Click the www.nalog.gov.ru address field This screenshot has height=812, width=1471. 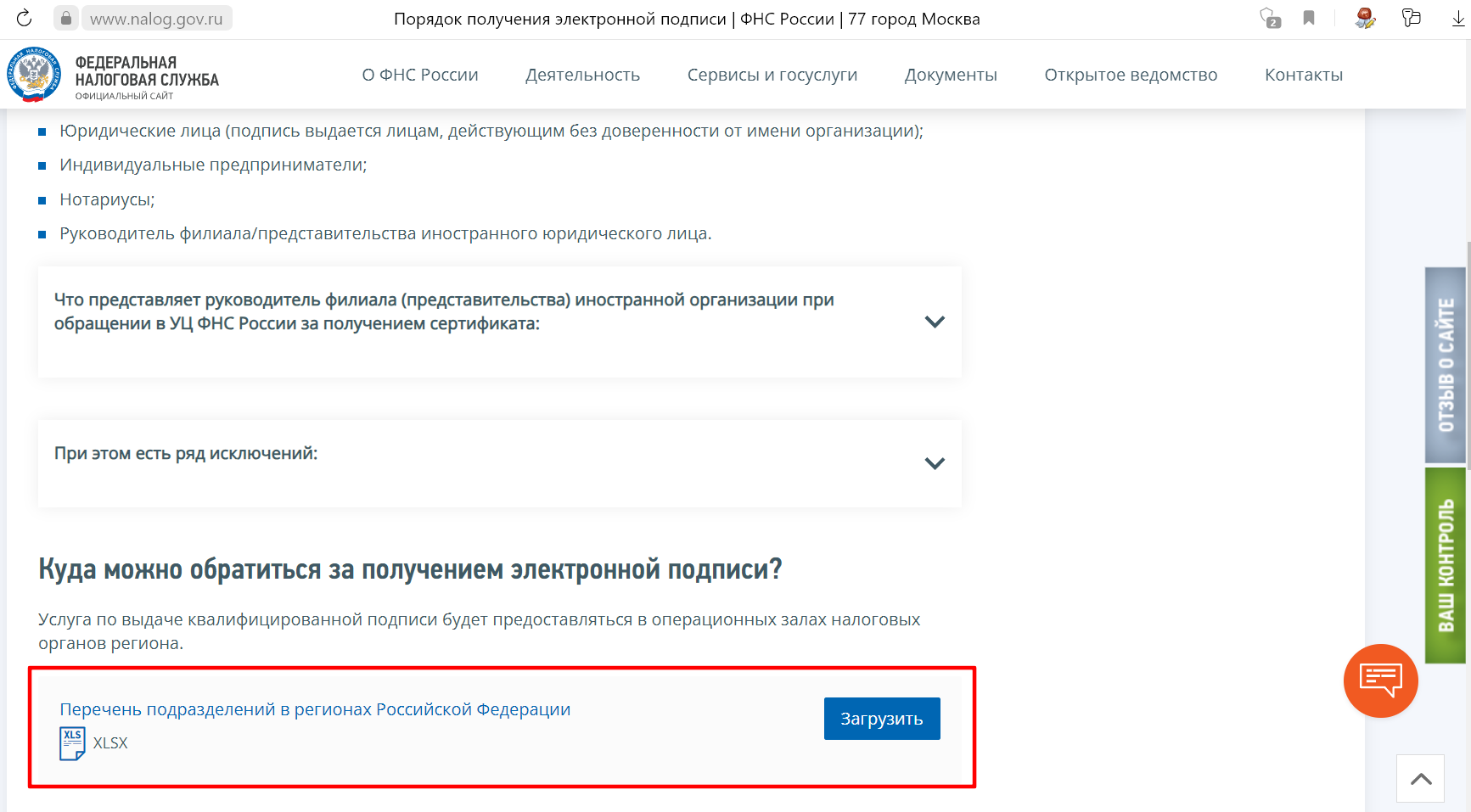(x=156, y=19)
